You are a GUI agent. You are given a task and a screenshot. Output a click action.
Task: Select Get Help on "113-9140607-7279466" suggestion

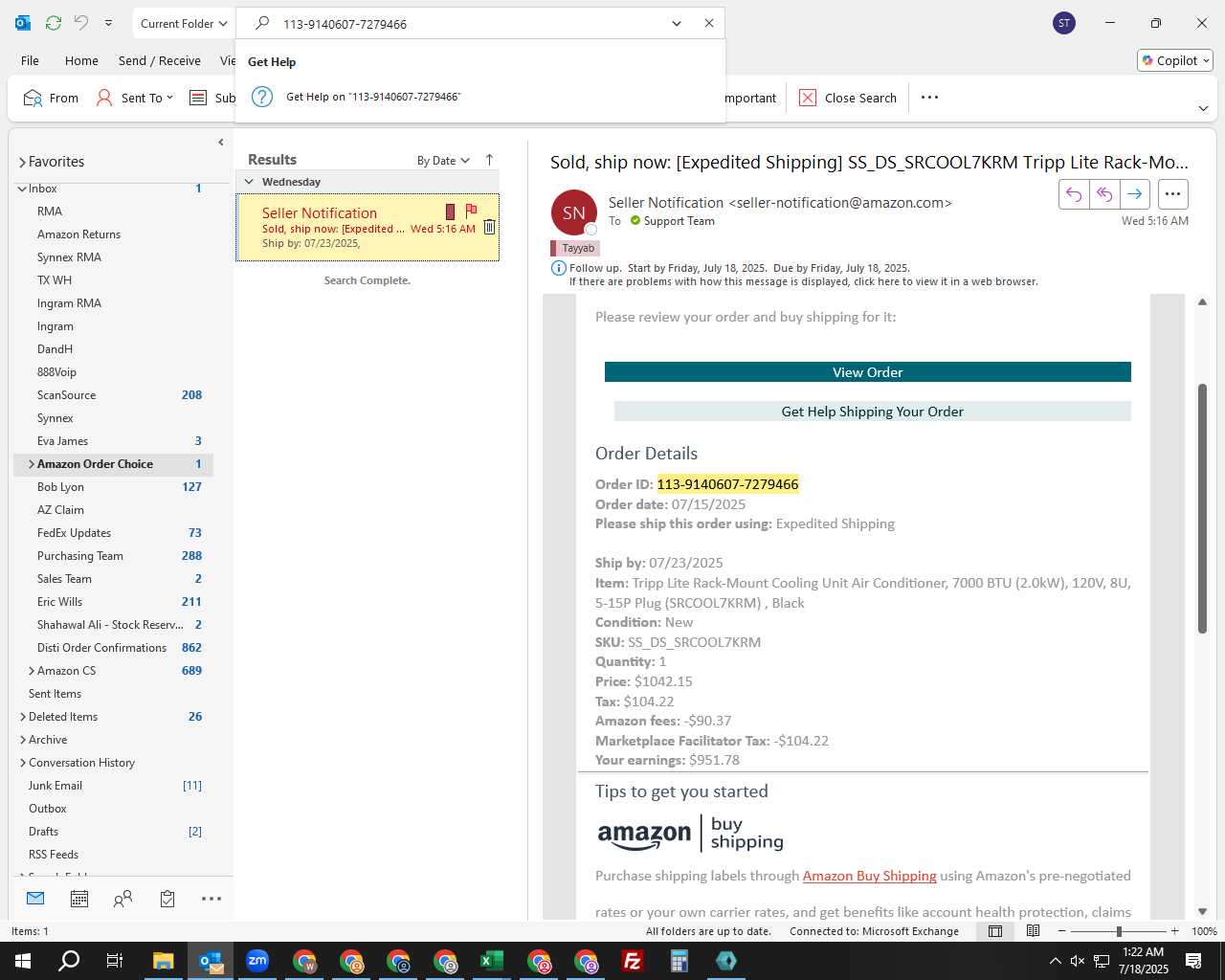point(373,97)
